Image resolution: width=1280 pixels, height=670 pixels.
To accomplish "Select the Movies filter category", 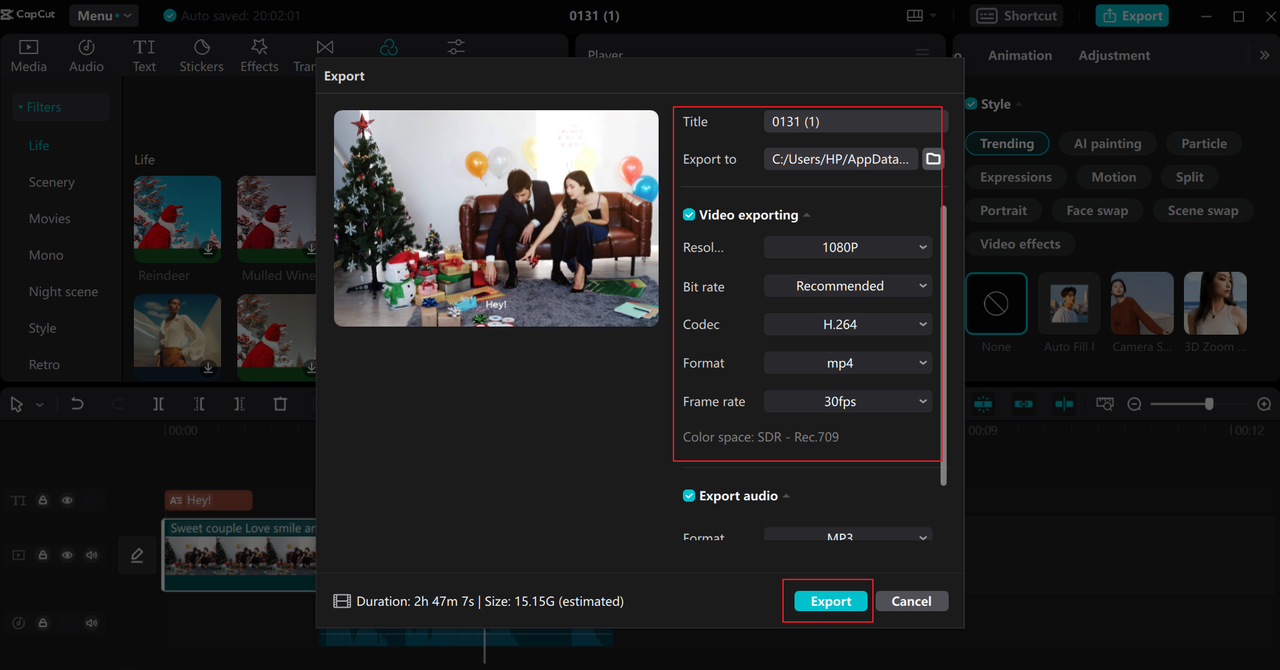I will pos(50,218).
